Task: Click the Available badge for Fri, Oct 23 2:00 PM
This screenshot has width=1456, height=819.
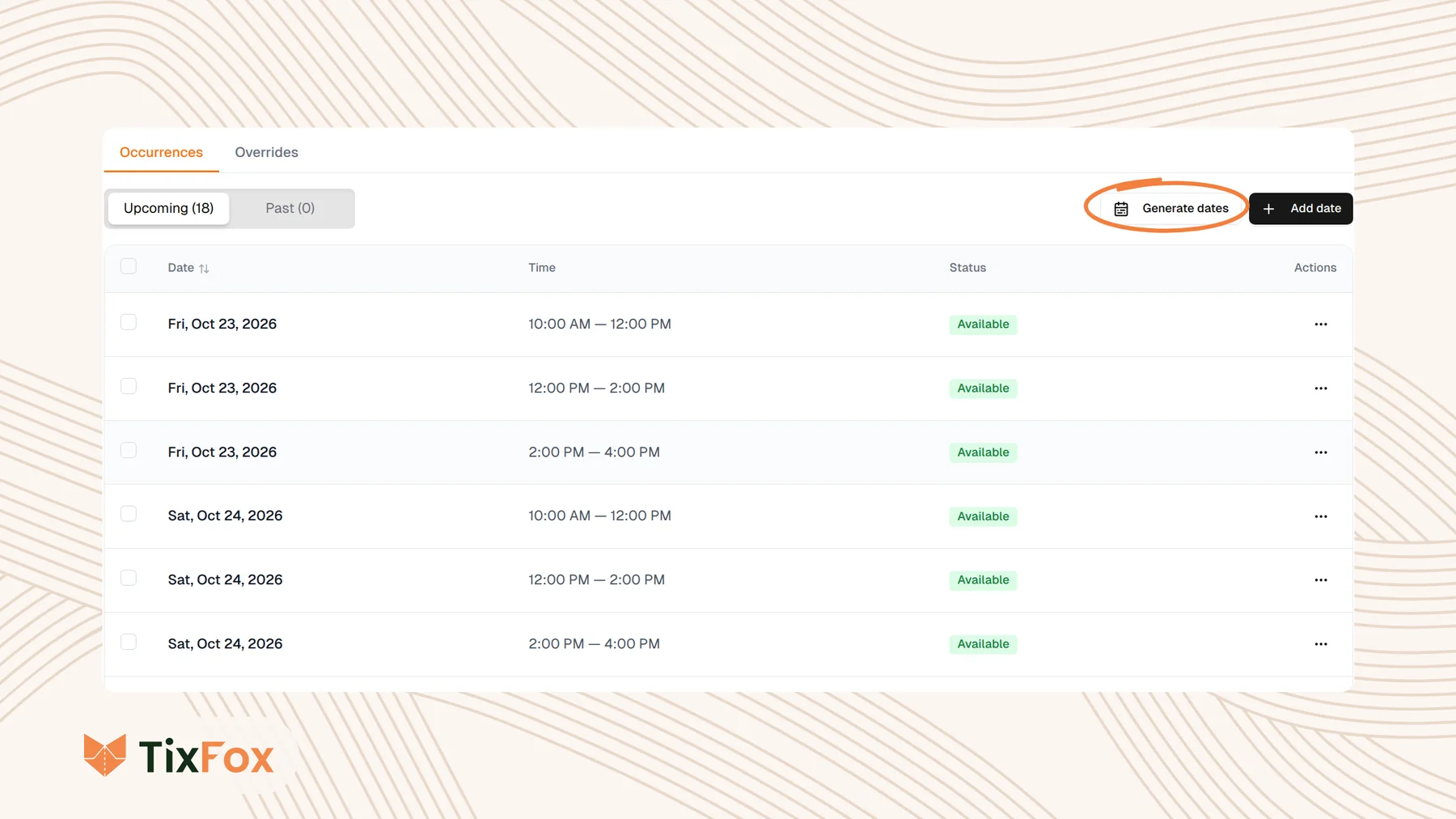Action: coord(983,452)
